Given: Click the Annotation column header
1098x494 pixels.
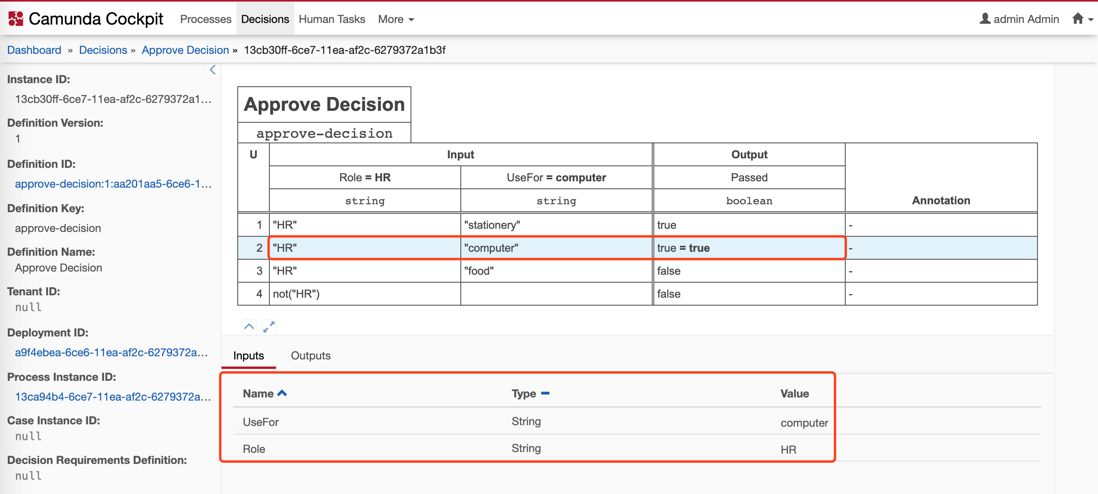Looking at the screenshot, I should point(941,200).
